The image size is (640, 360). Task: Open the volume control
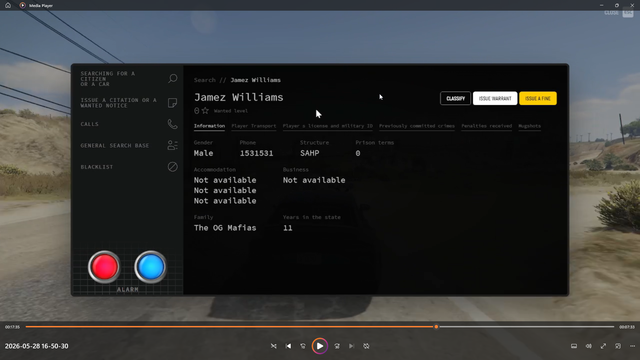coord(589,346)
